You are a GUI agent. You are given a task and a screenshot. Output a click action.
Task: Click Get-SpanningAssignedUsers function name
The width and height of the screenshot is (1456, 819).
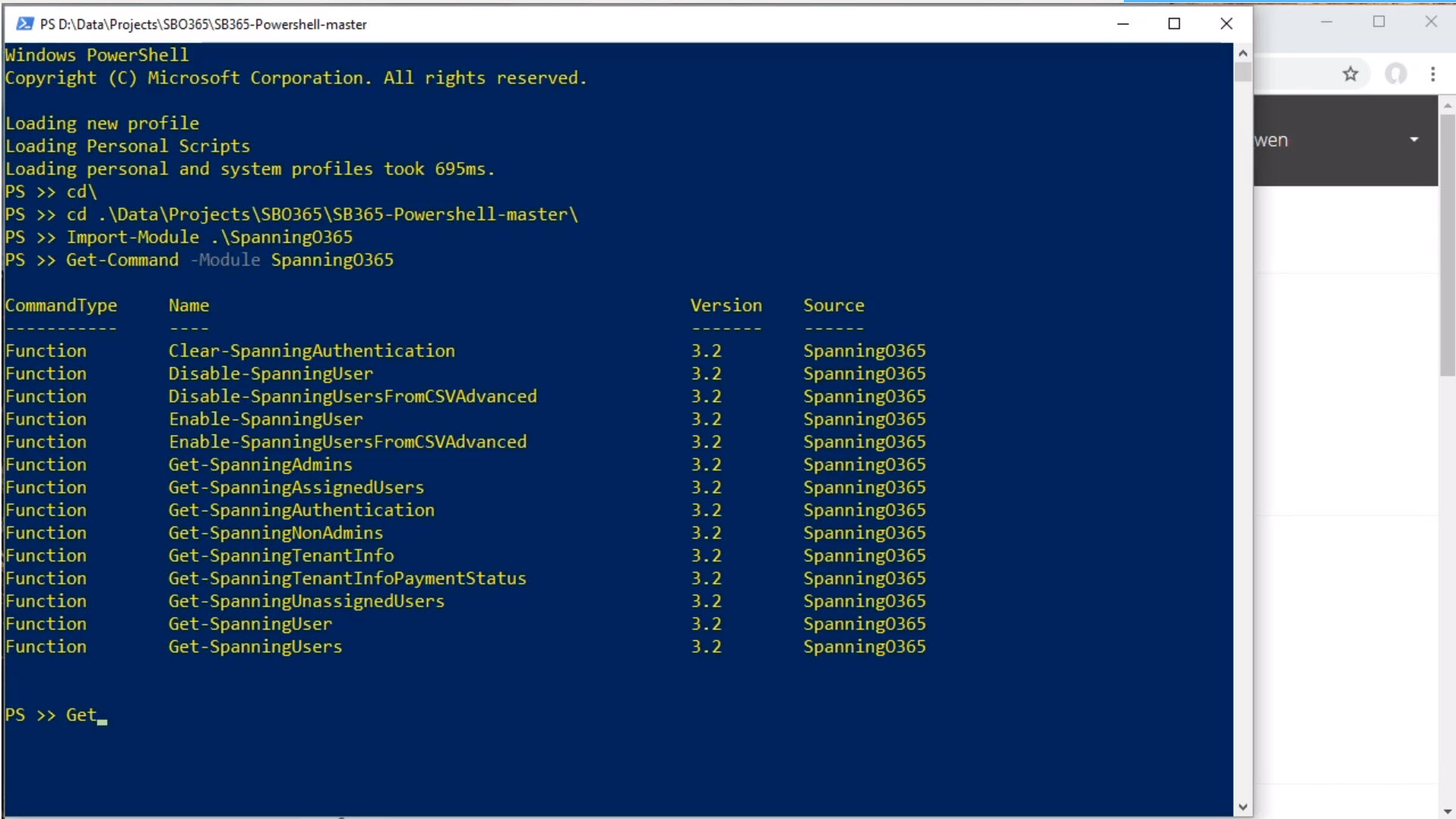(x=296, y=488)
